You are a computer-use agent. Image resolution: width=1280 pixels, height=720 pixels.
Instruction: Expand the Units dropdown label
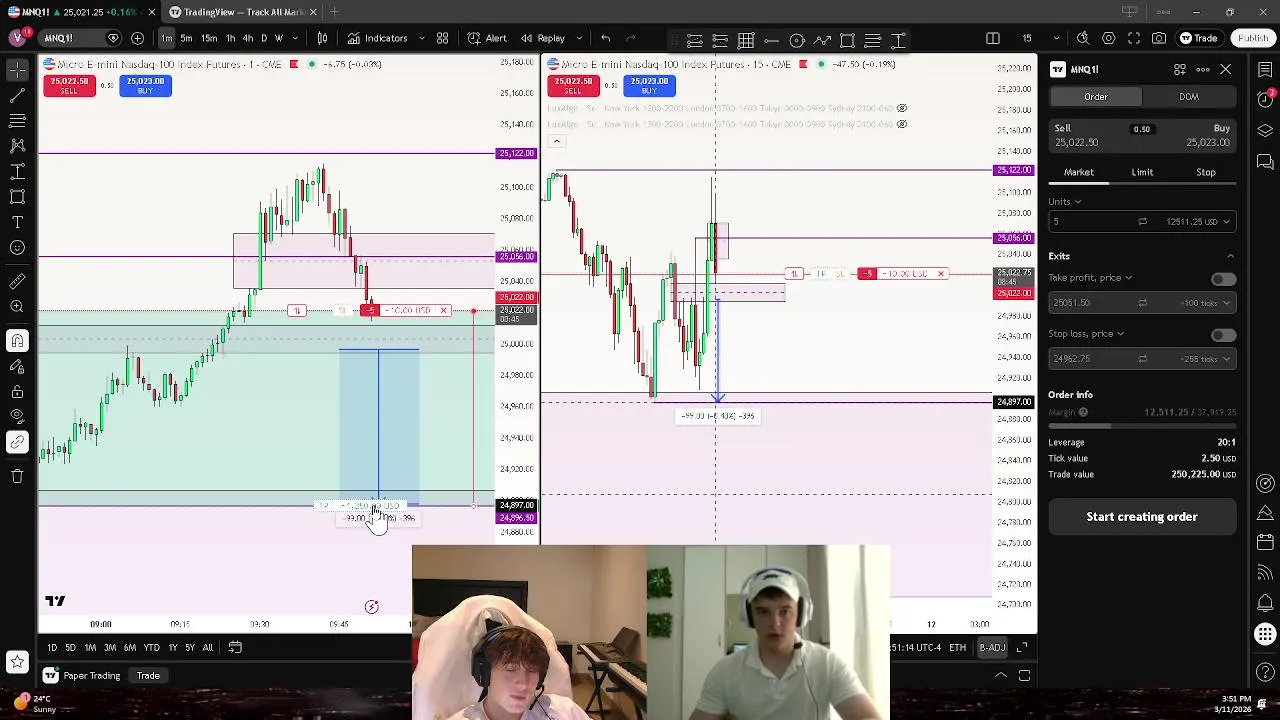(x=1065, y=201)
